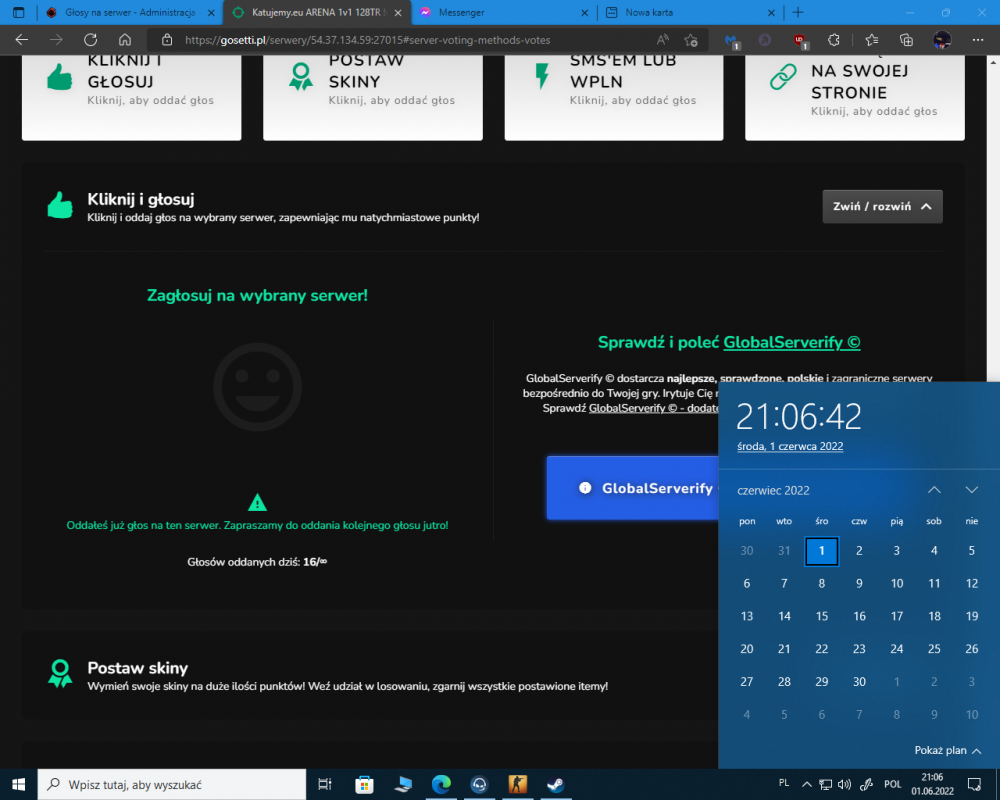Click the date środa, 1 czerwca 2022
The image size is (1000, 800).
(x=790, y=446)
